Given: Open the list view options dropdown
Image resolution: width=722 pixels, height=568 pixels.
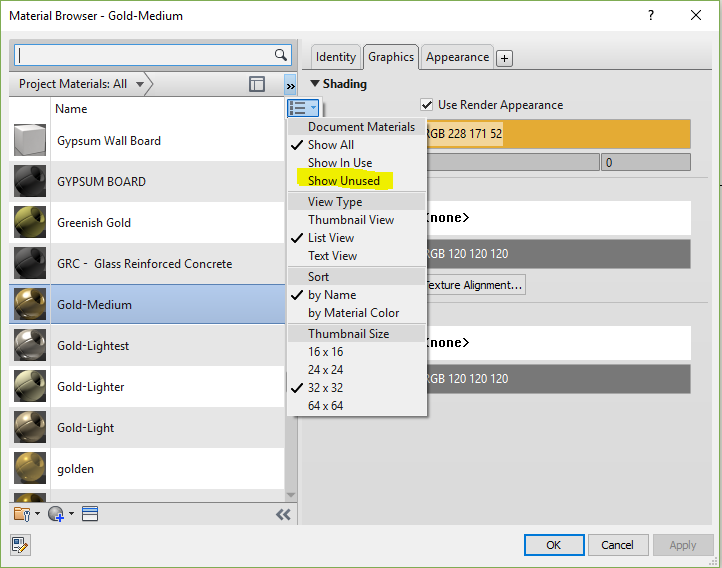Looking at the screenshot, I should pos(302,108).
